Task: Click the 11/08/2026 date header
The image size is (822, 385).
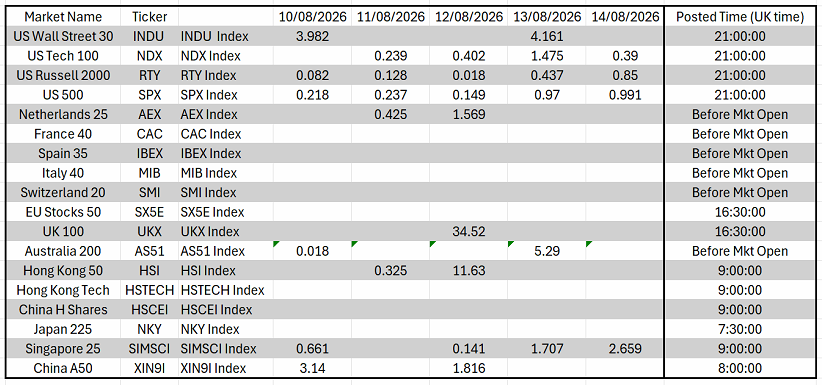Action: (391, 17)
